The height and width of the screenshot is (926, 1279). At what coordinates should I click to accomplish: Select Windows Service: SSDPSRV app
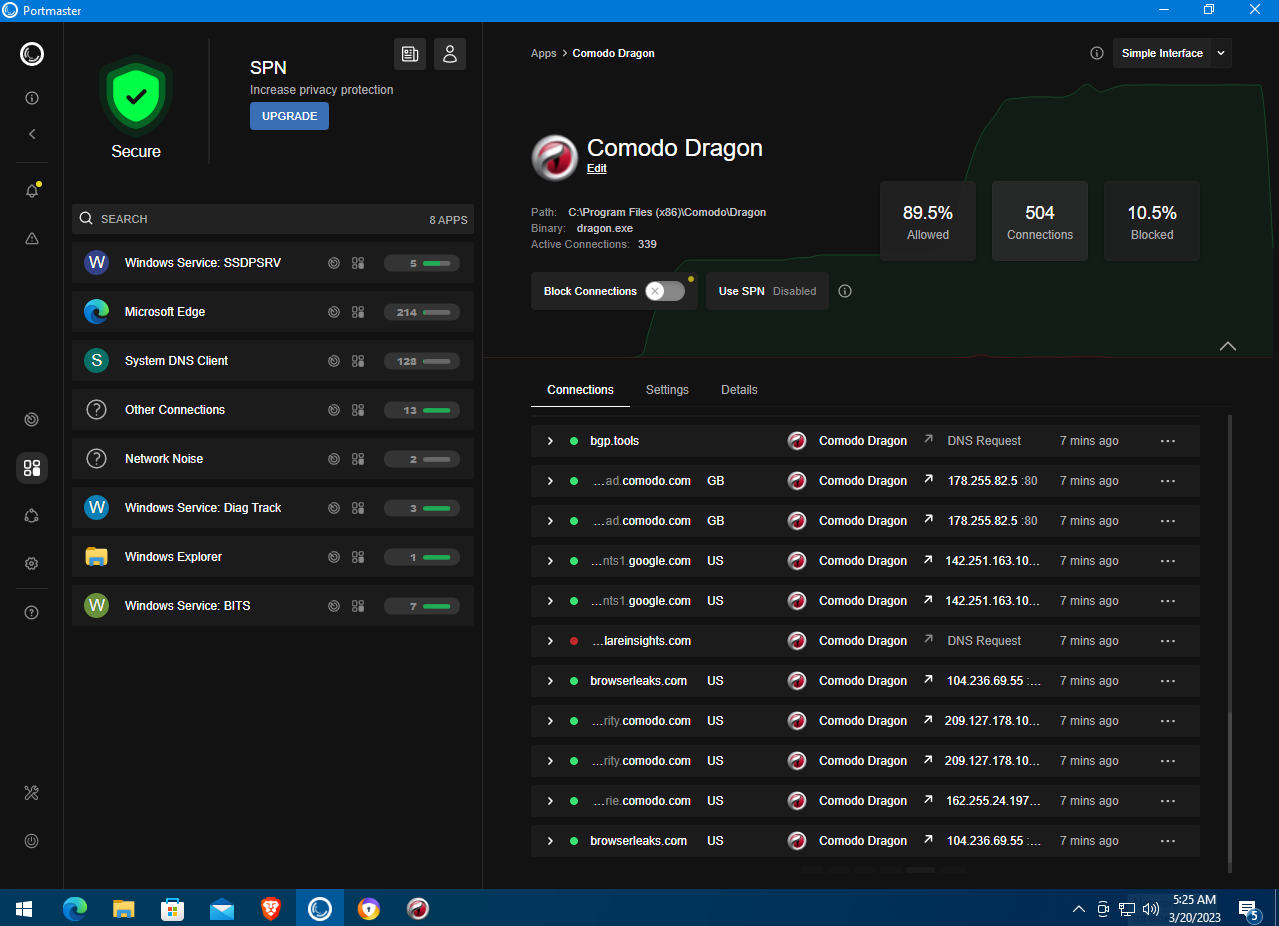273,263
